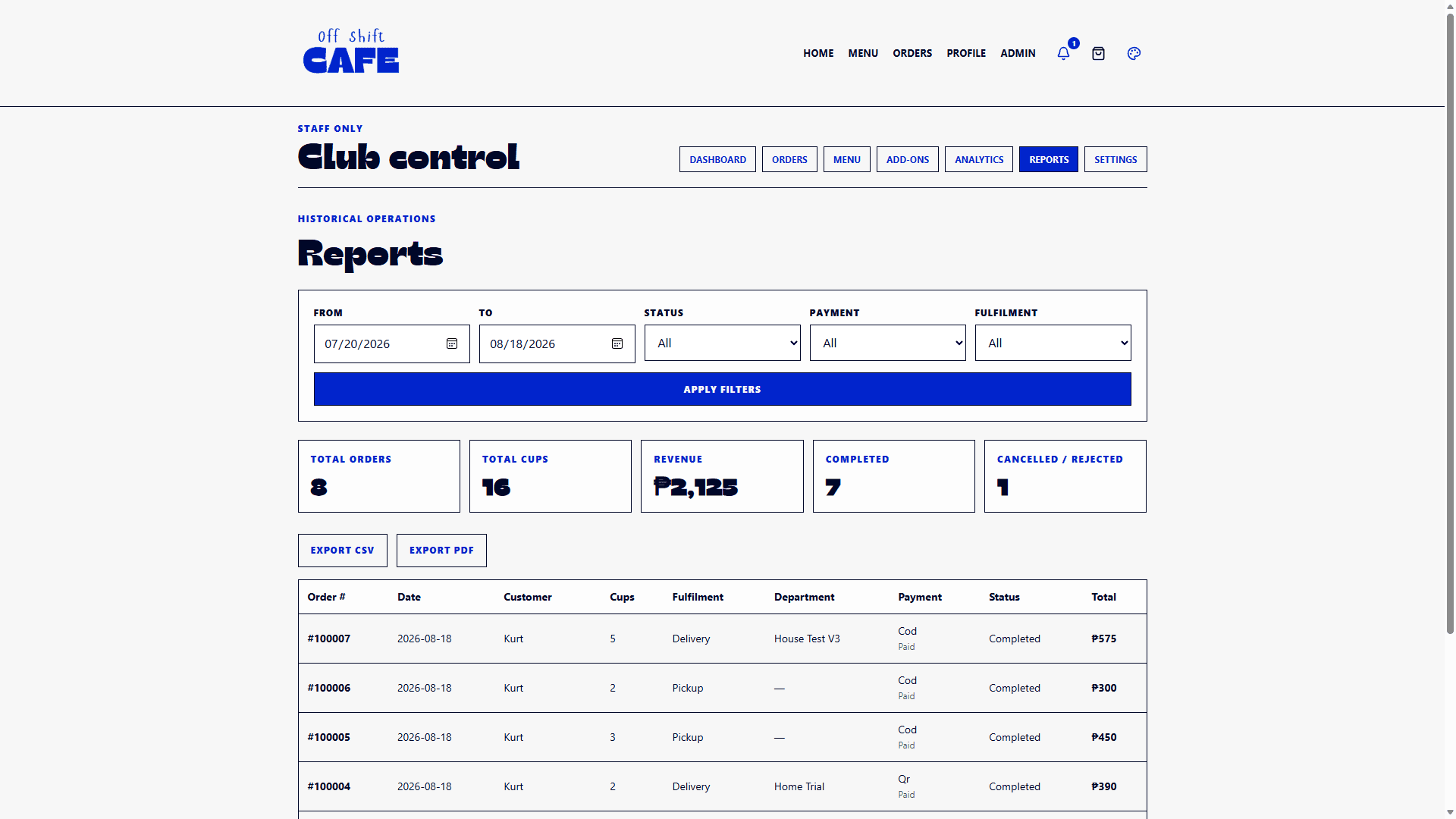Click order number #100006
Viewport: 1456px width, 819px height.
tap(329, 688)
